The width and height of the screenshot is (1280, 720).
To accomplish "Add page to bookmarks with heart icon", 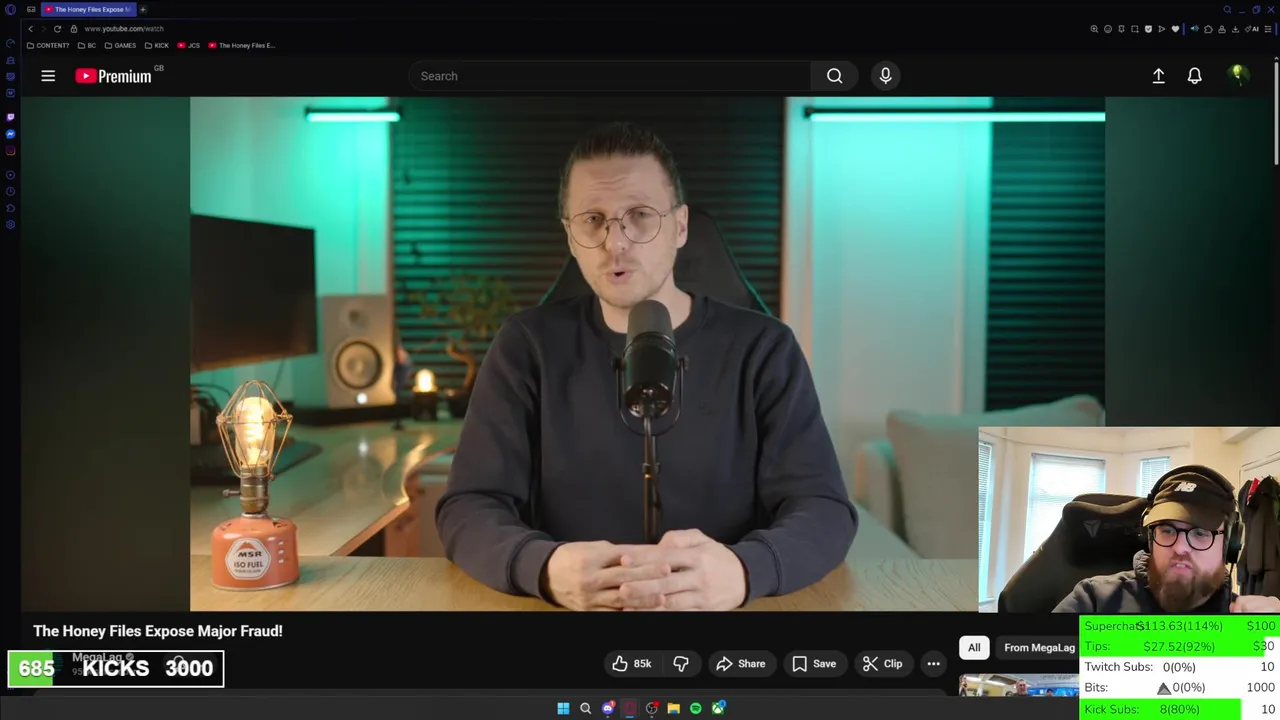I will 1175,29.
